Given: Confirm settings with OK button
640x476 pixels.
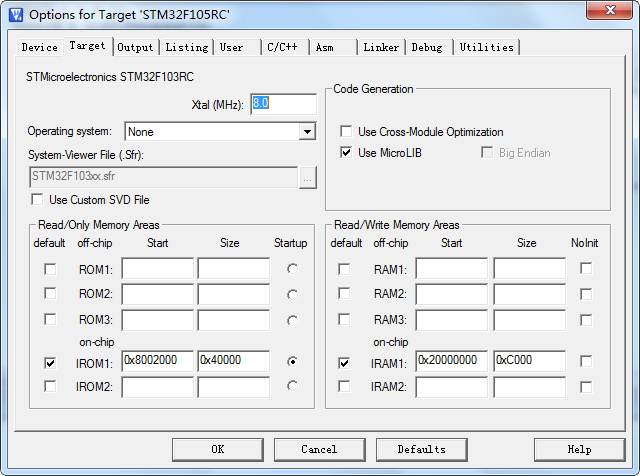Looking at the screenshot, I should point(218,449).
